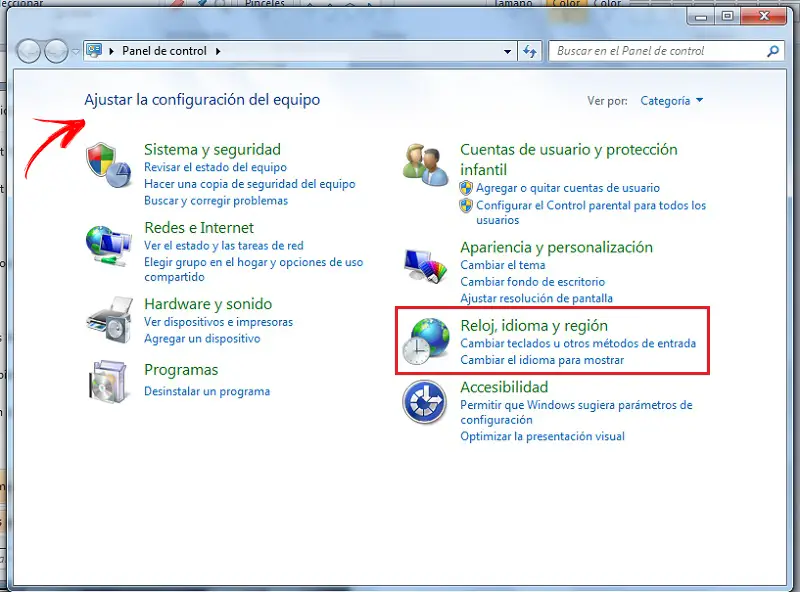Image resolution: width=800 pixels, height=592 pixels.
Task: Open the Ver por Categoría dropdown
Action: 671,101
